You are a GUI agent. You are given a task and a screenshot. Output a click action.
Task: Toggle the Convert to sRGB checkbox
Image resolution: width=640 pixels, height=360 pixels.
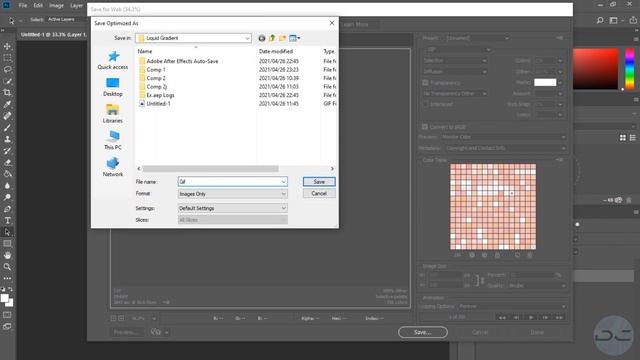point(425,127)
